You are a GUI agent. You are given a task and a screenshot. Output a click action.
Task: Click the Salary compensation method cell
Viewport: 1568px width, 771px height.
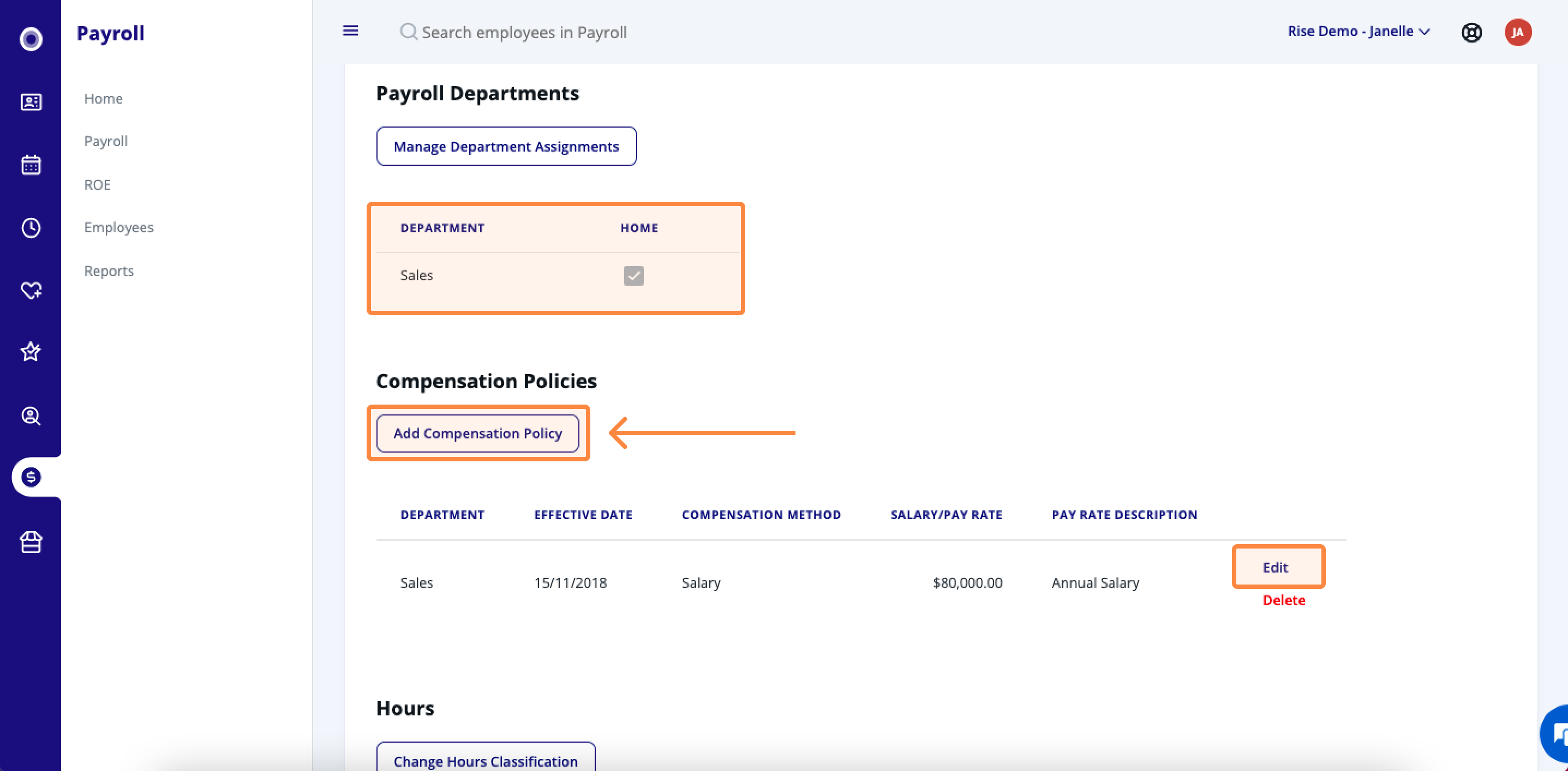pos(701,583)
